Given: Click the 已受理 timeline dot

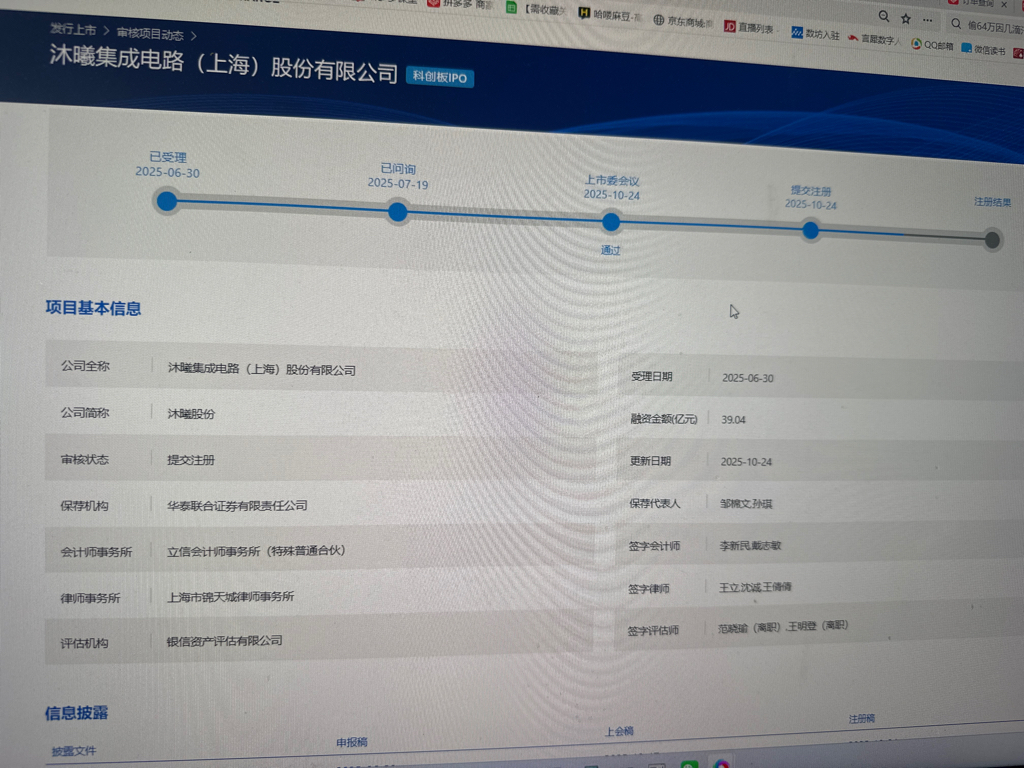Looking at the screenshot, I should tap(167, 200).
